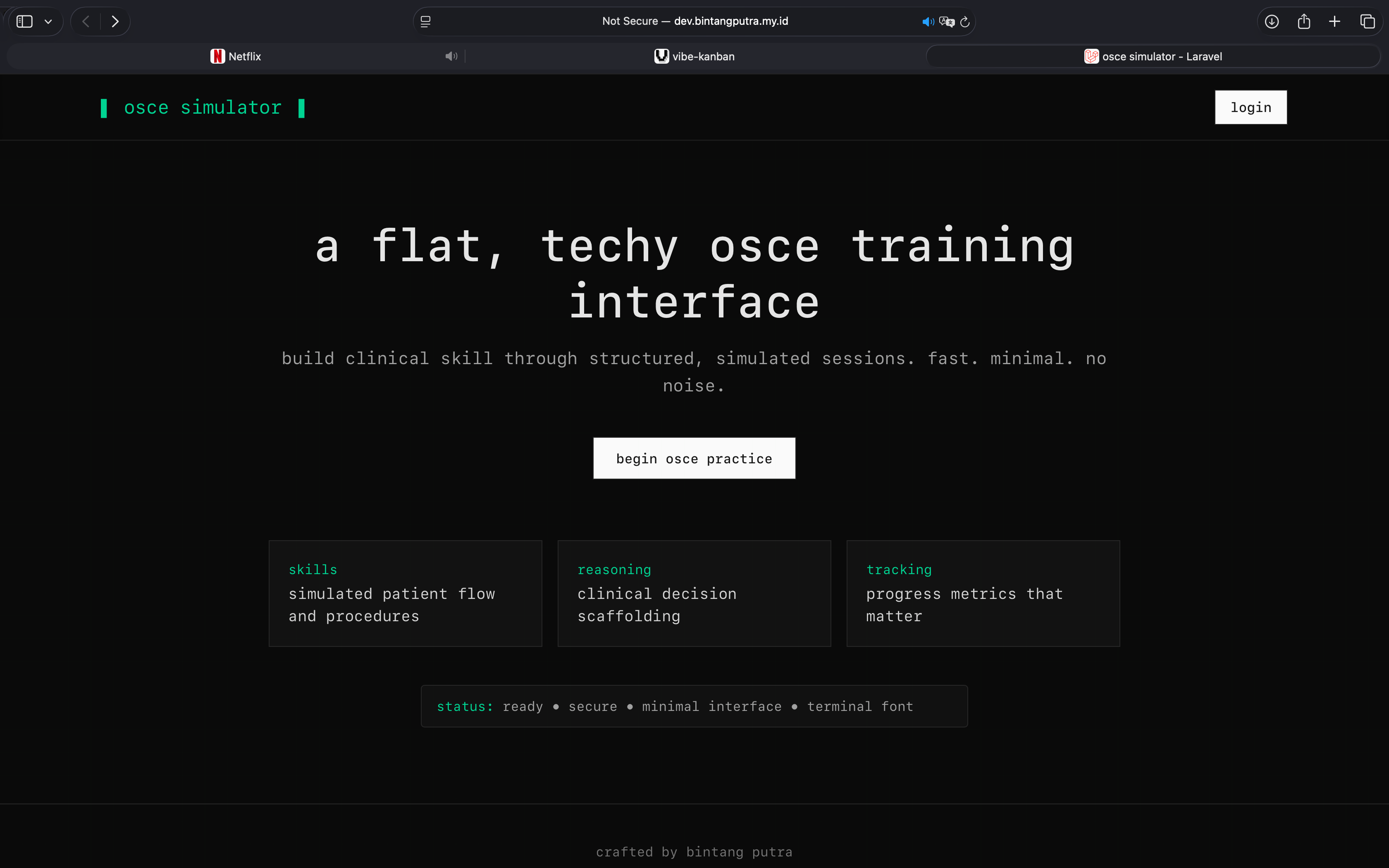This screenshot has width=1389, height=868.
Task: Click begin osce practice button
Action: 694,458
